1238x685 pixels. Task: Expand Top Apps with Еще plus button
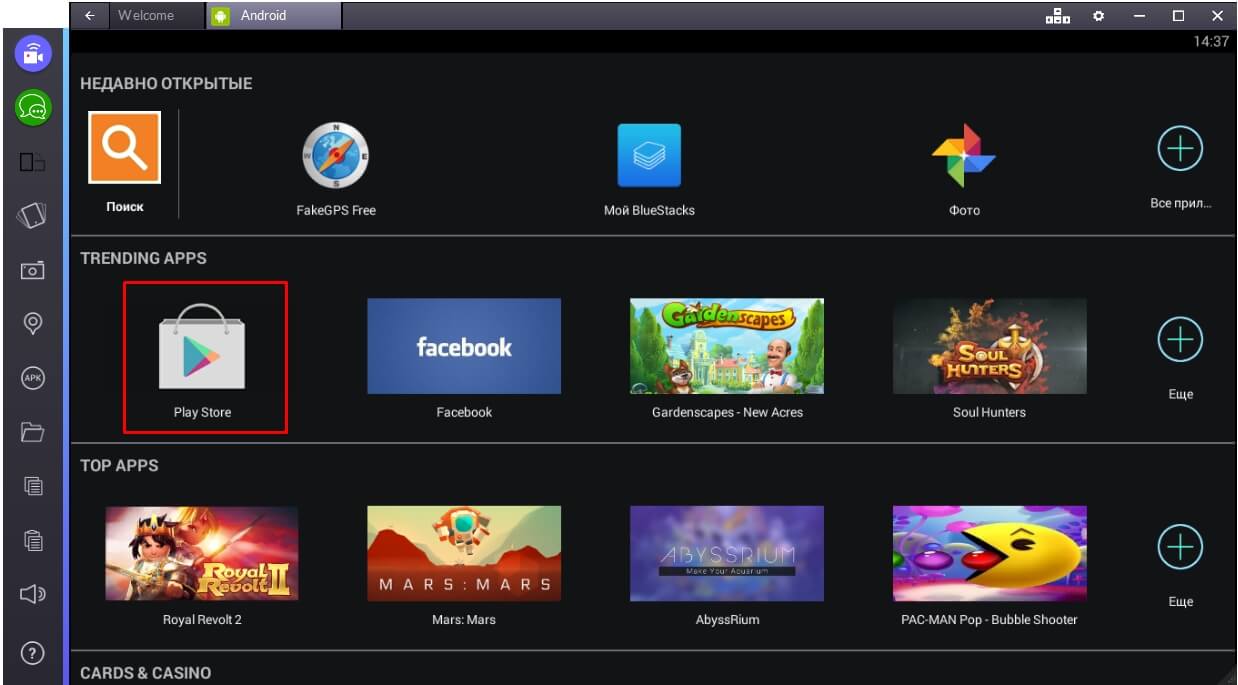[x=1180, y=547]
